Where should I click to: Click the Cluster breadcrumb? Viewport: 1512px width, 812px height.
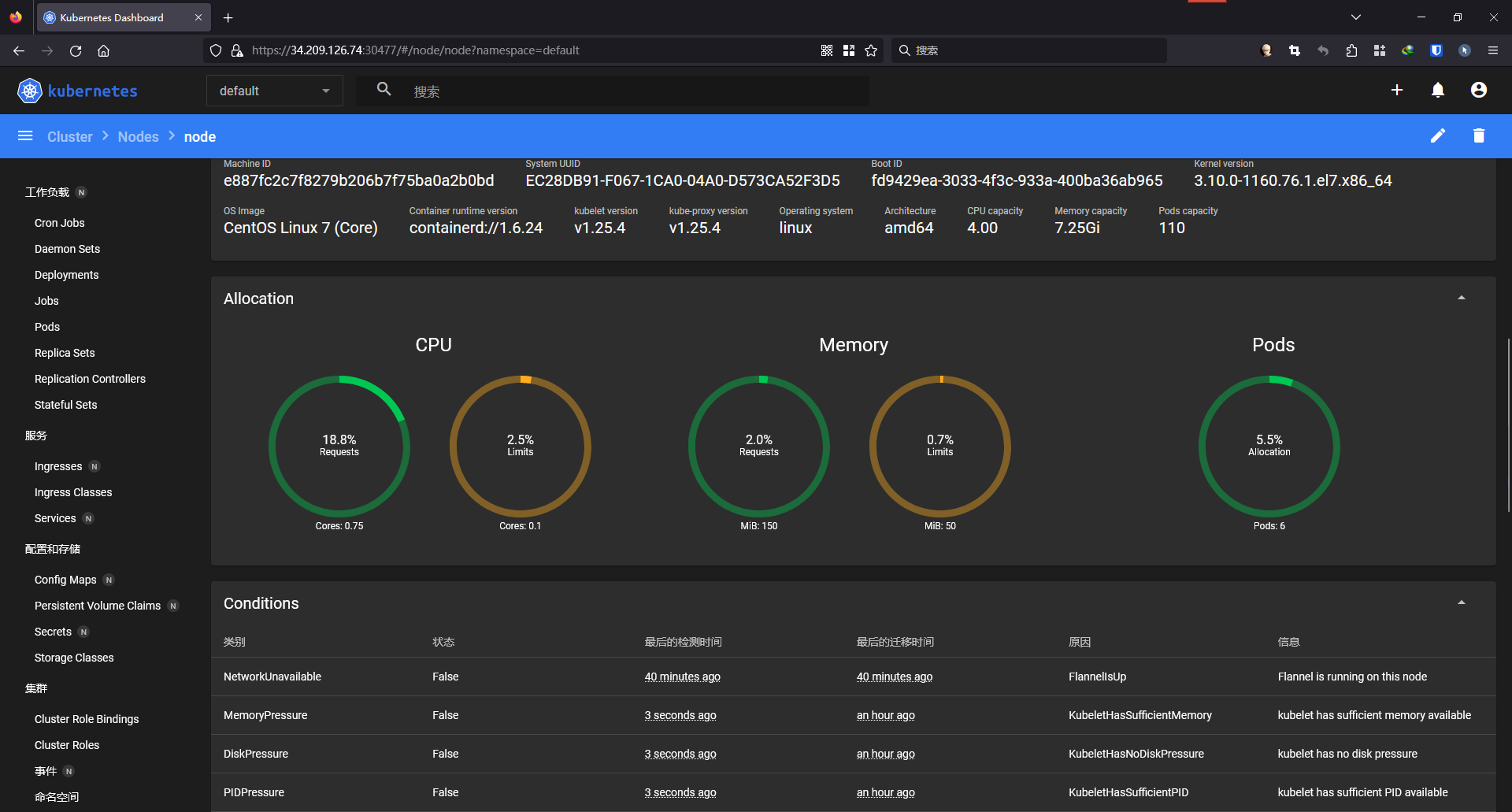[x=70, y=136]
